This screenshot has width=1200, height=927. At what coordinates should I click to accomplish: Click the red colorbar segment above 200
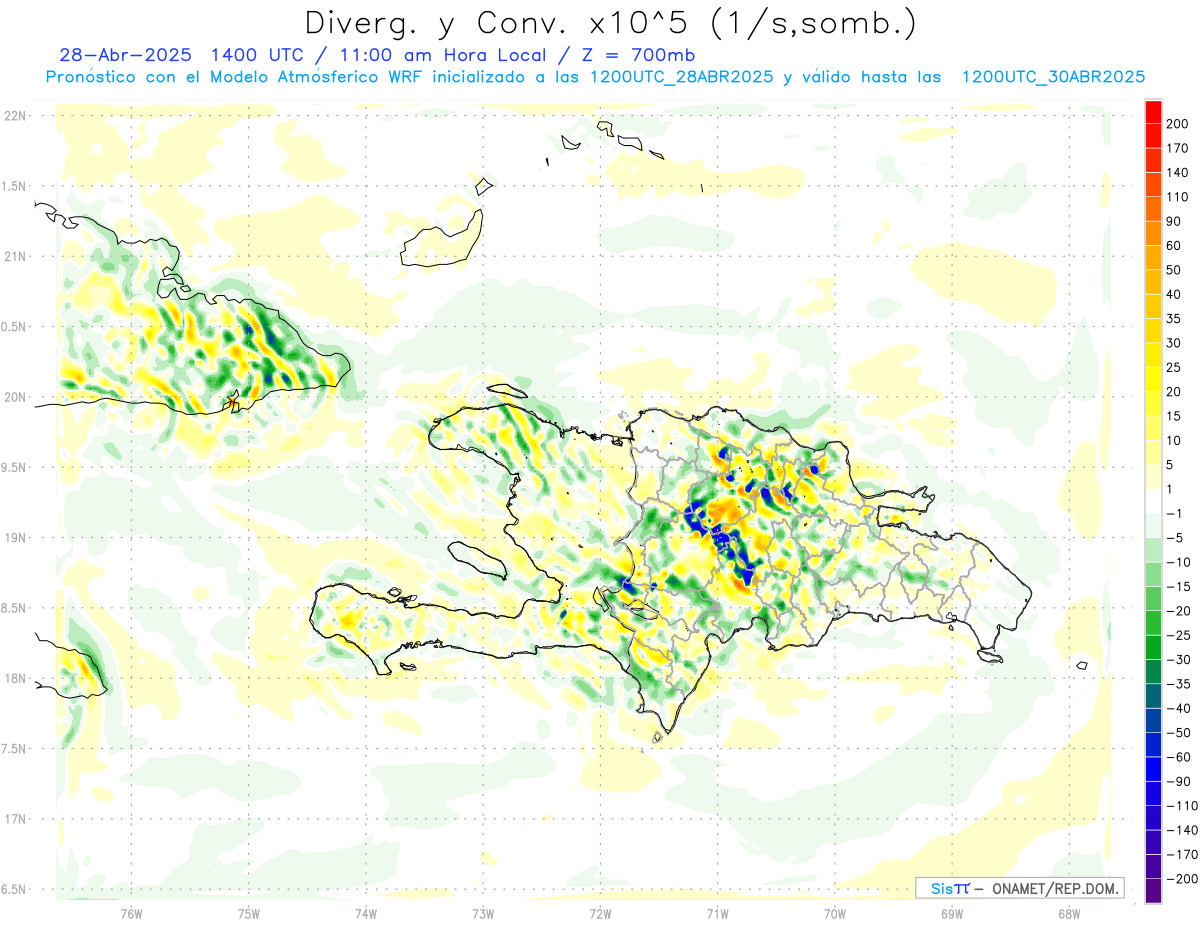coord(1153,113)
